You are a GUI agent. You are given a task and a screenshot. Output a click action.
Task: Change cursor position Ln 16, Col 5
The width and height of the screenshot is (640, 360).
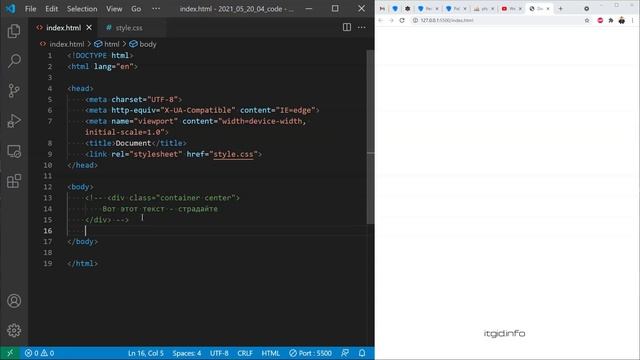pos(146,353)
